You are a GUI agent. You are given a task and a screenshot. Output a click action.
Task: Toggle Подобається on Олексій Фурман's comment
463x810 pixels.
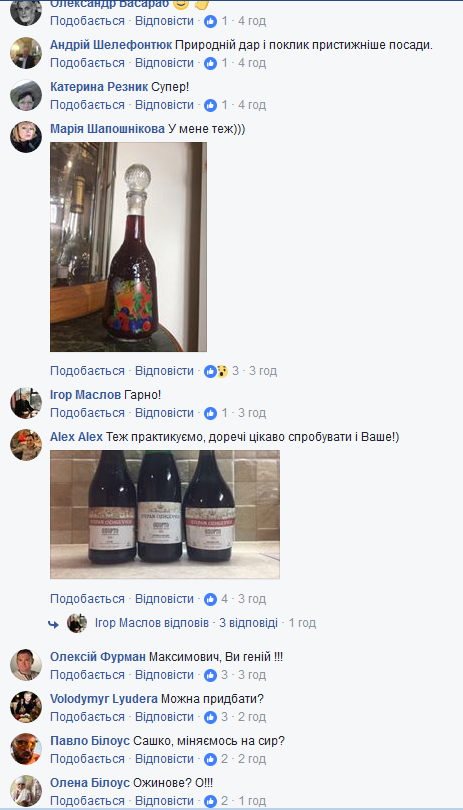click(x=87, y=675)
